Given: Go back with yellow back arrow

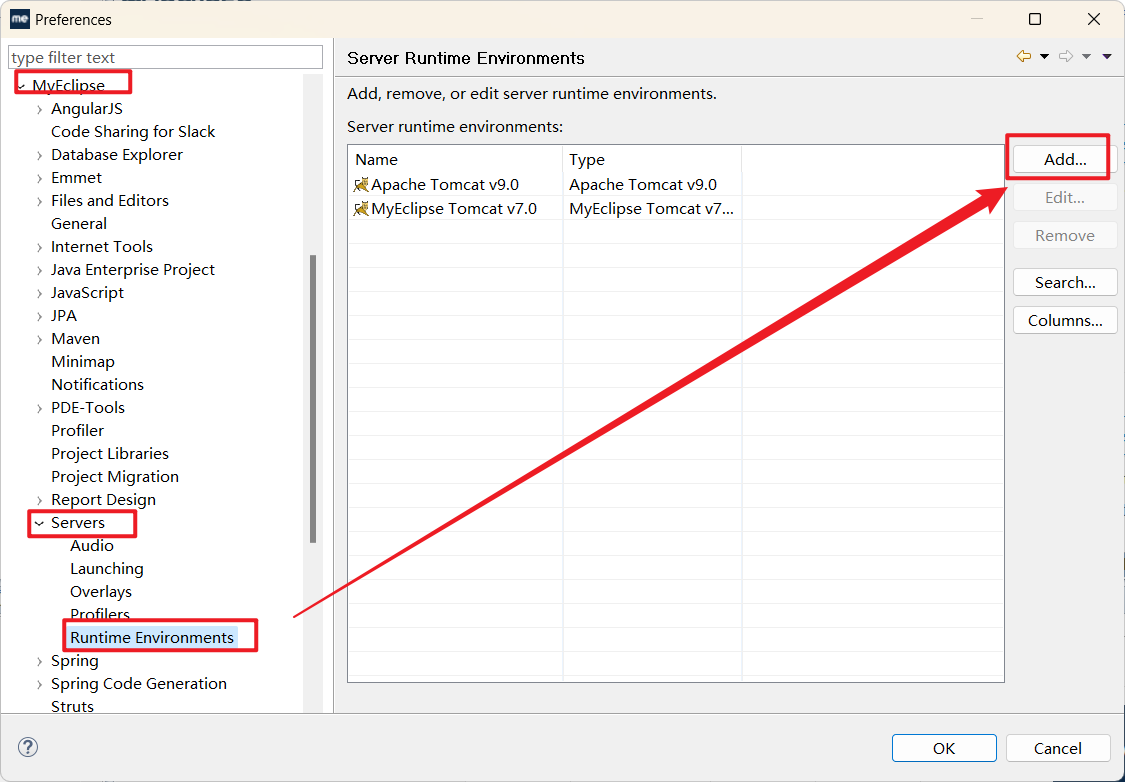Looking at the screenshot, I should [x=1024, y=57].
